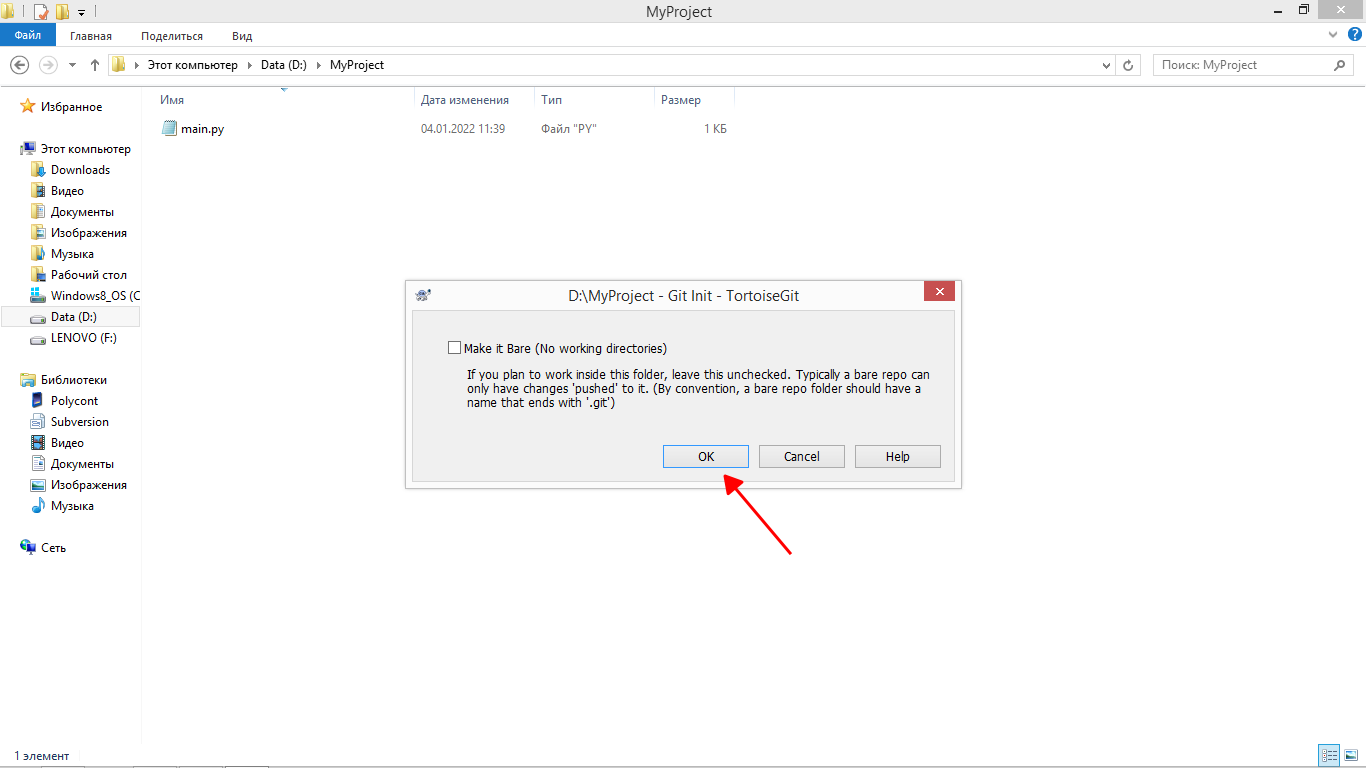Viewport: 1366px width, 768px height.
Task: Expand the chevron after Data (D:) in the address bar
Action: point(319,65)
